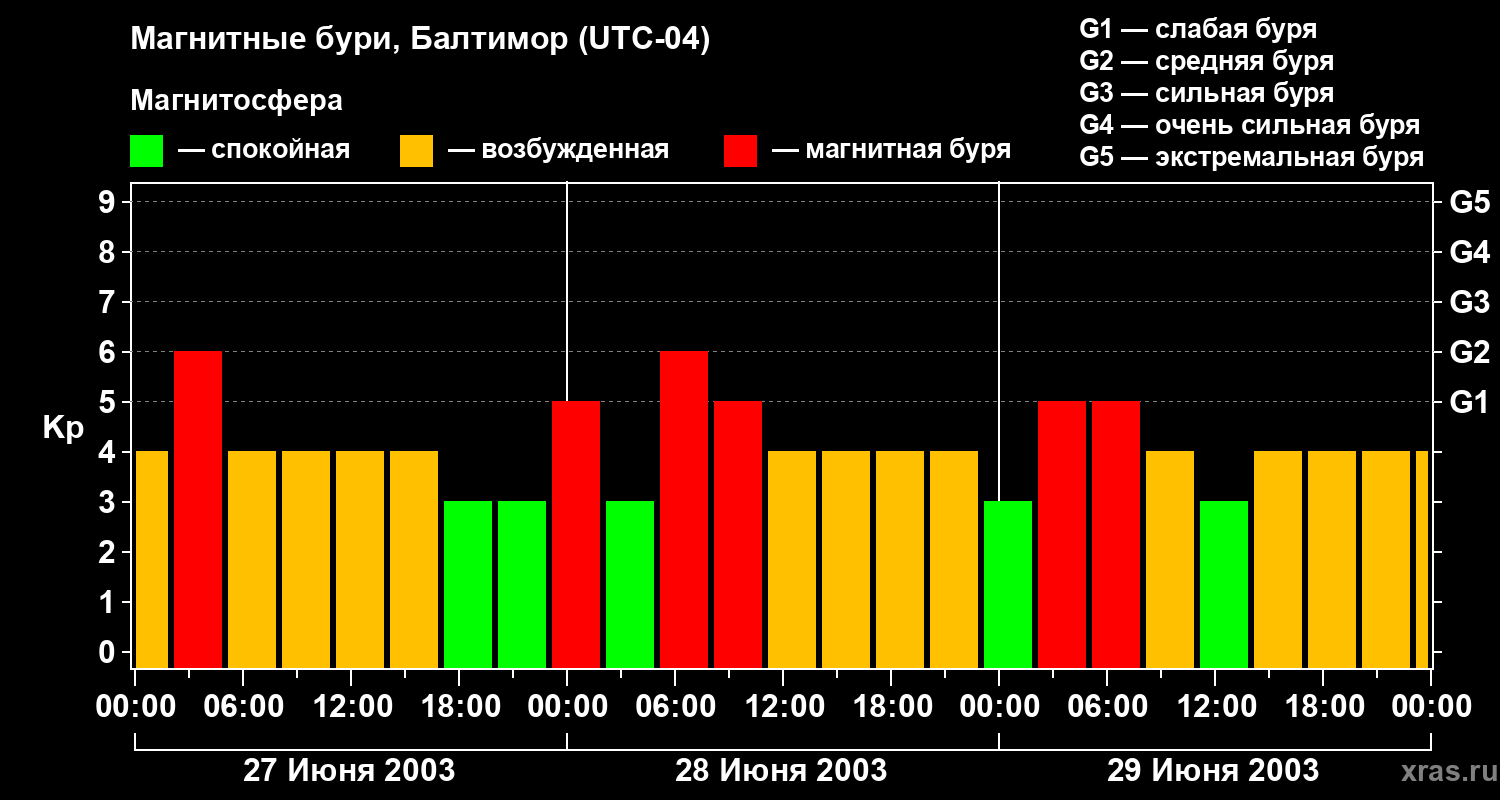
Task: Select the '29 Июня 2003' date label
Action: pyautogui.click(x=1213, y=771)
